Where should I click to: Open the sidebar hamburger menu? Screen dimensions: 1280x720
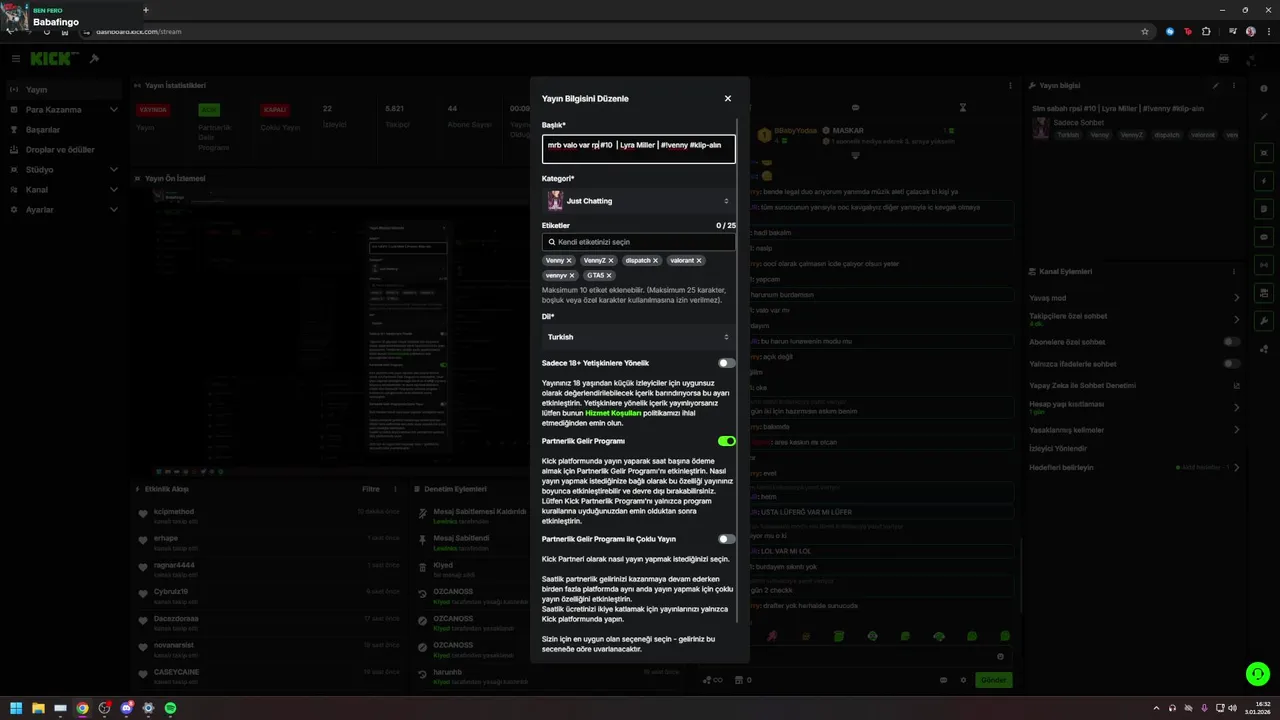(15, 59)
